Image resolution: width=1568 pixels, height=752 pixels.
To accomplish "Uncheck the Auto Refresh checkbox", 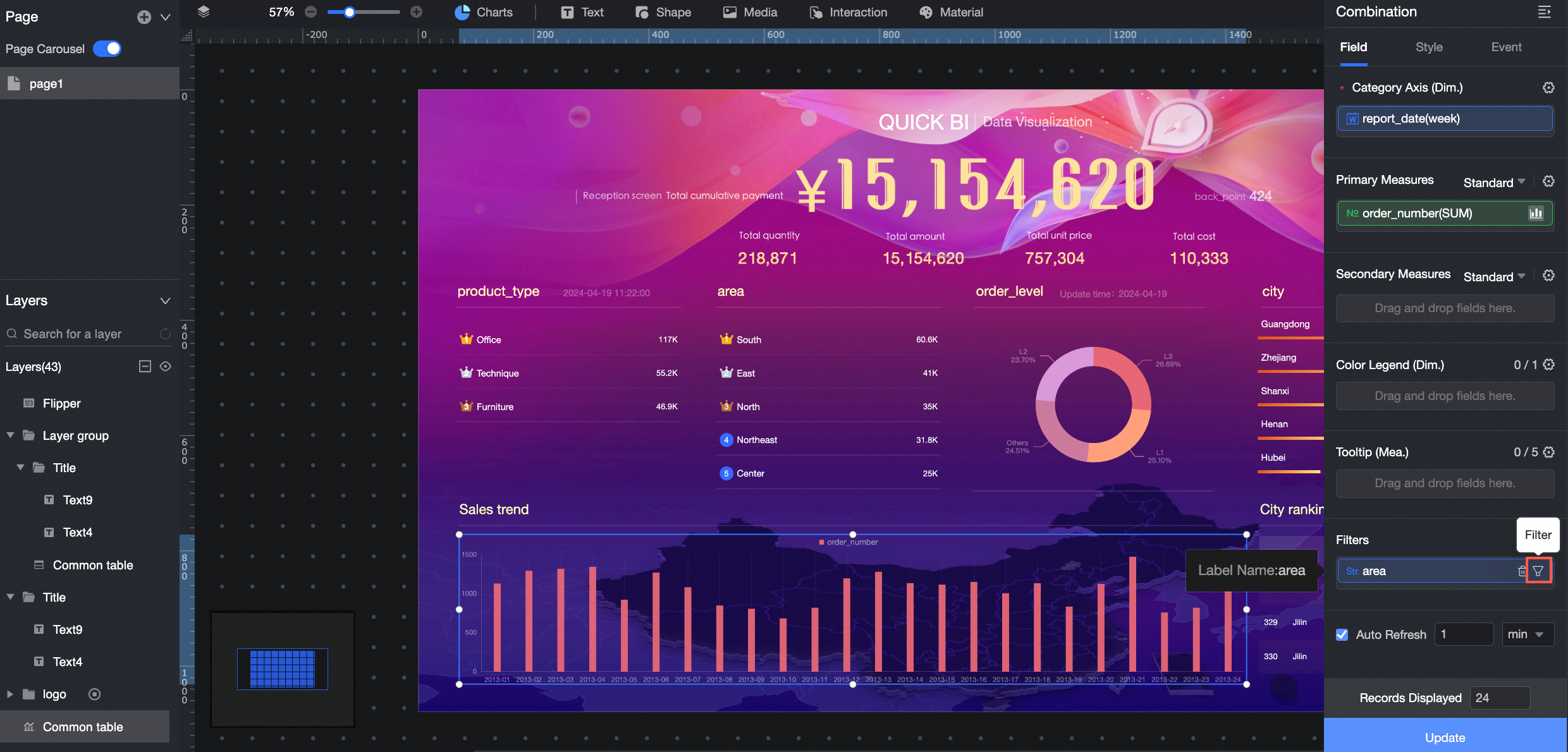I will click(1342, 634).
